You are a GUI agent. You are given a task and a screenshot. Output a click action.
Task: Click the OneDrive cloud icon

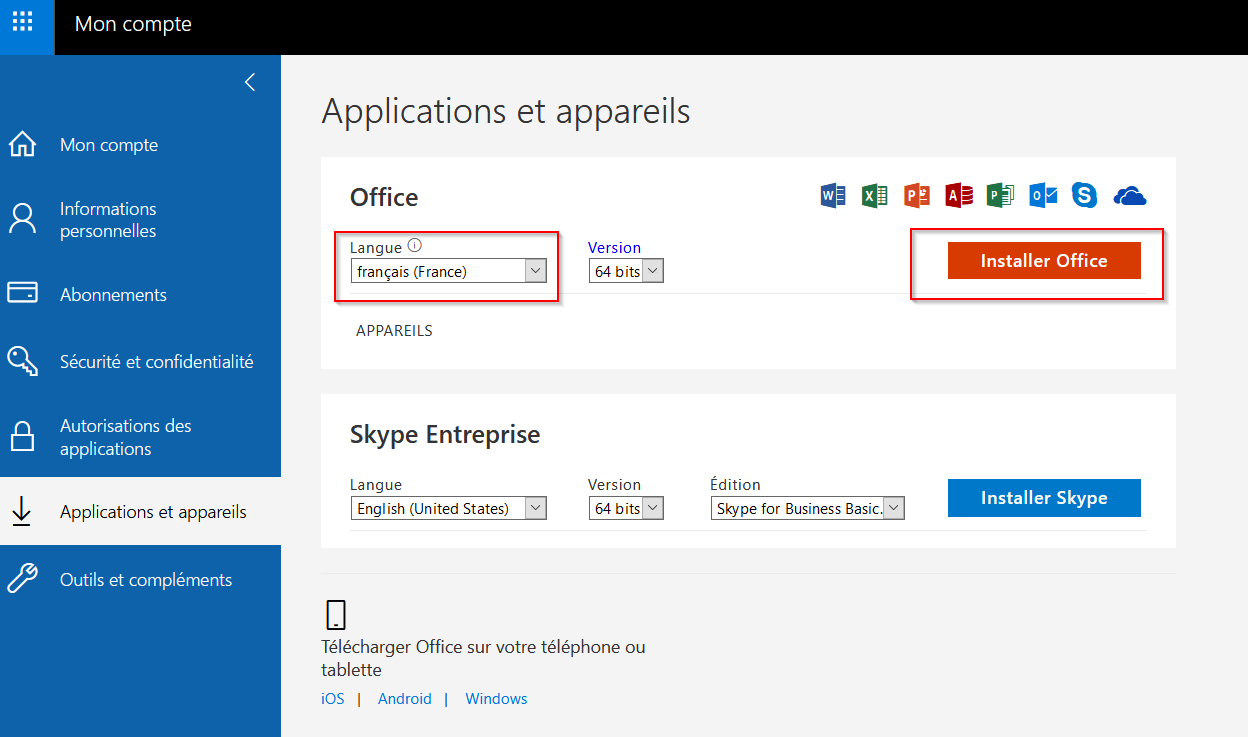point(1129,195)
